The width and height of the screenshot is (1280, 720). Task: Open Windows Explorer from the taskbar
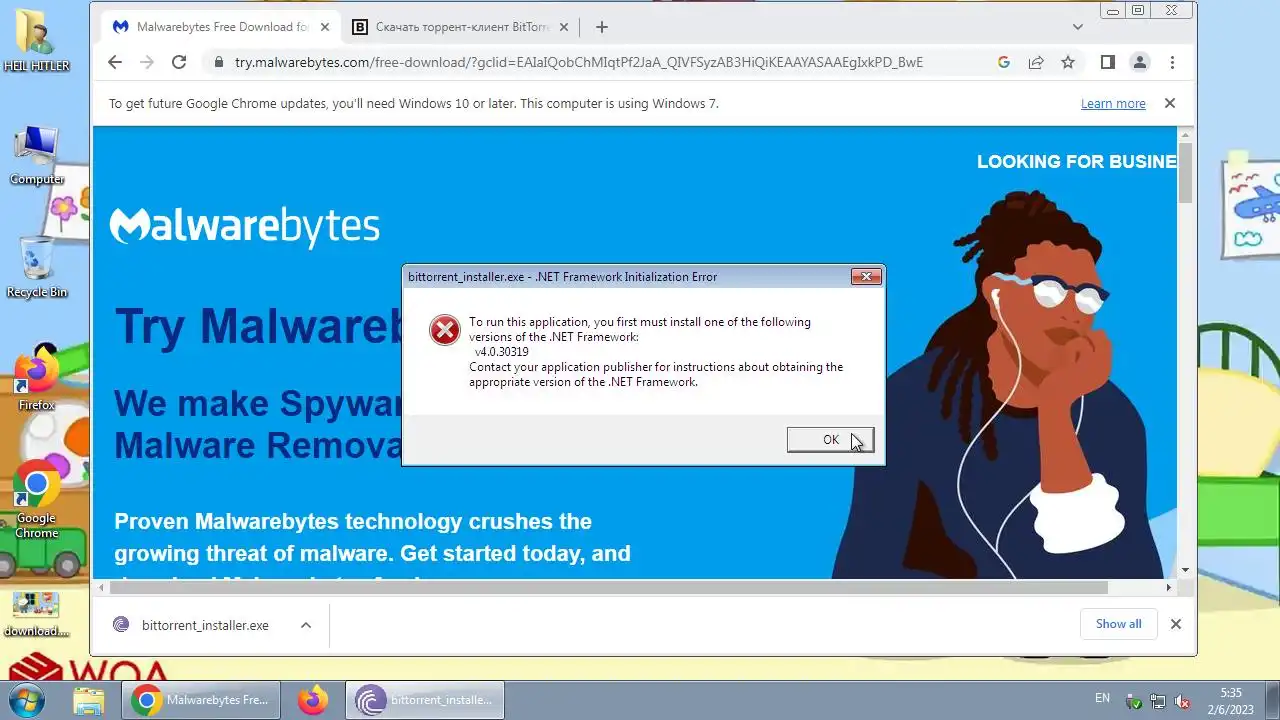[89, 700]
